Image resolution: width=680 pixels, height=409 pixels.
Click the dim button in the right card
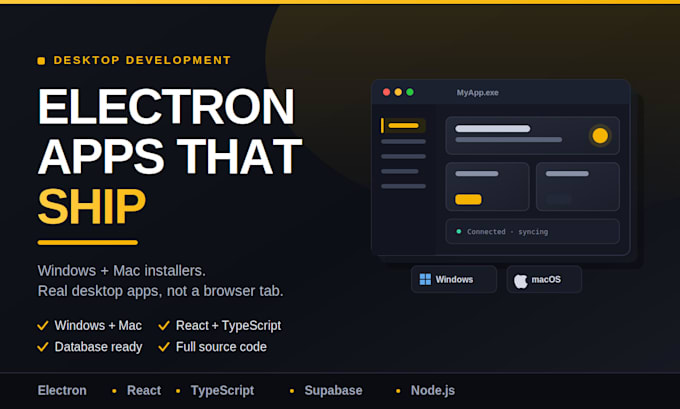(x=559, y=200)
